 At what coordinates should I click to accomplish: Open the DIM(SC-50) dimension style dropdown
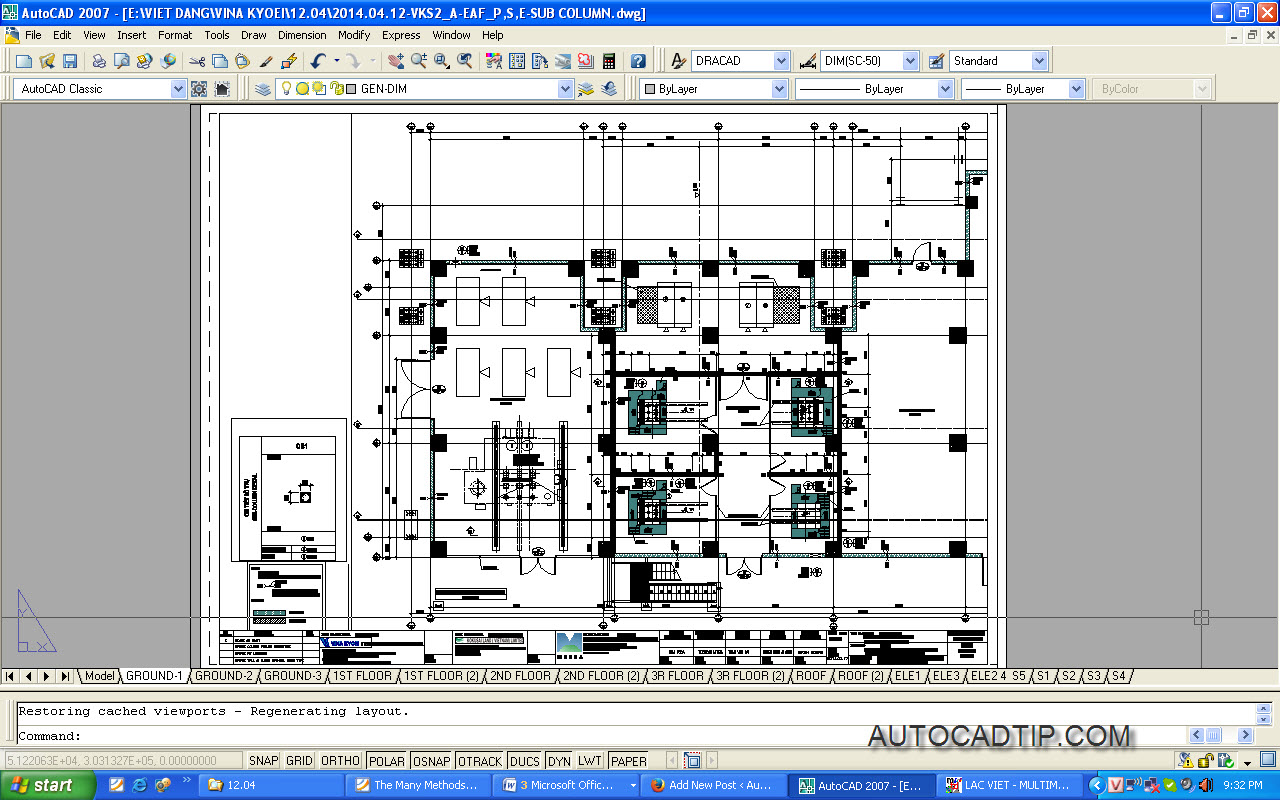point(910,61)
